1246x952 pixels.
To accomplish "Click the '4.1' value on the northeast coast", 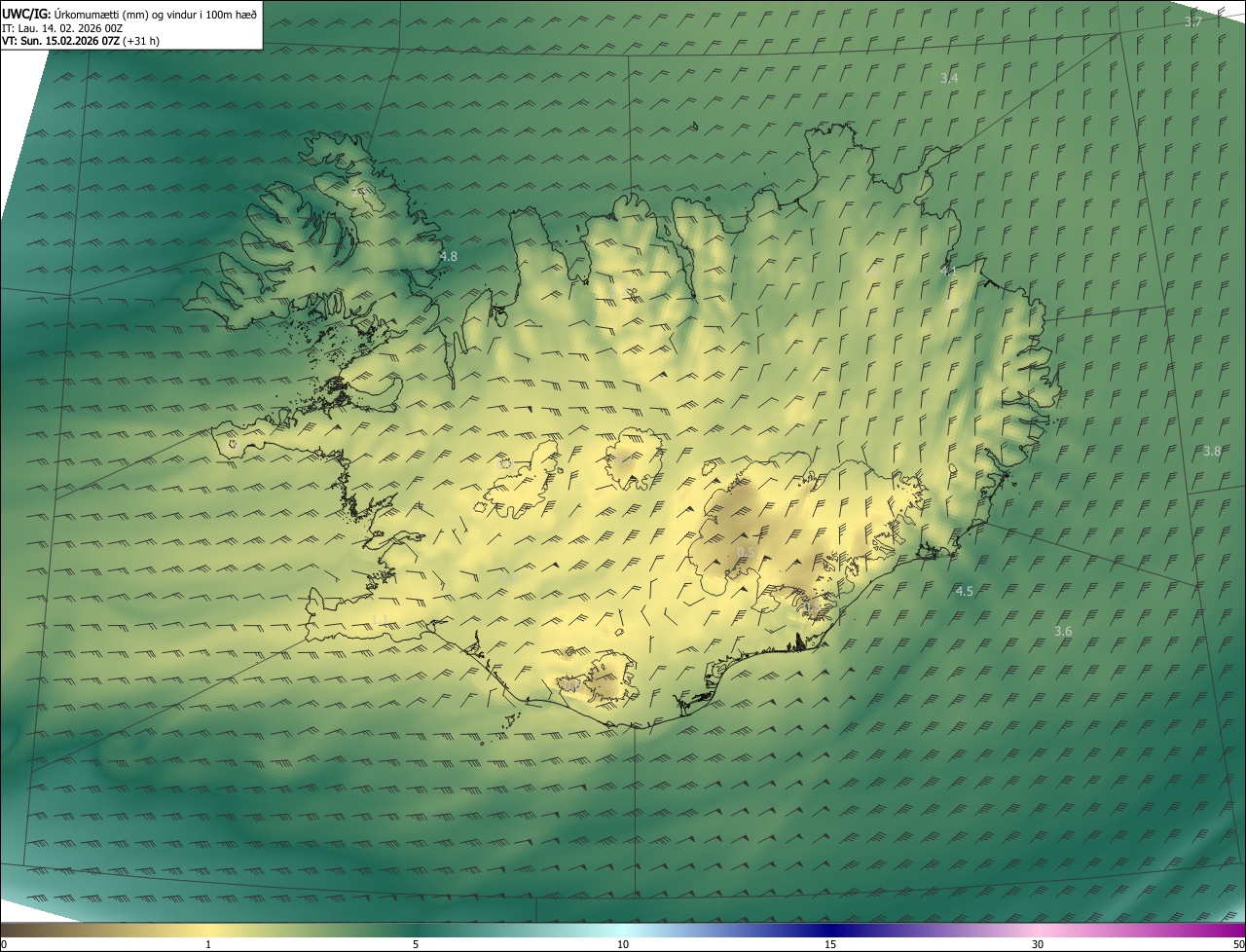I will [x=949, y=272].
